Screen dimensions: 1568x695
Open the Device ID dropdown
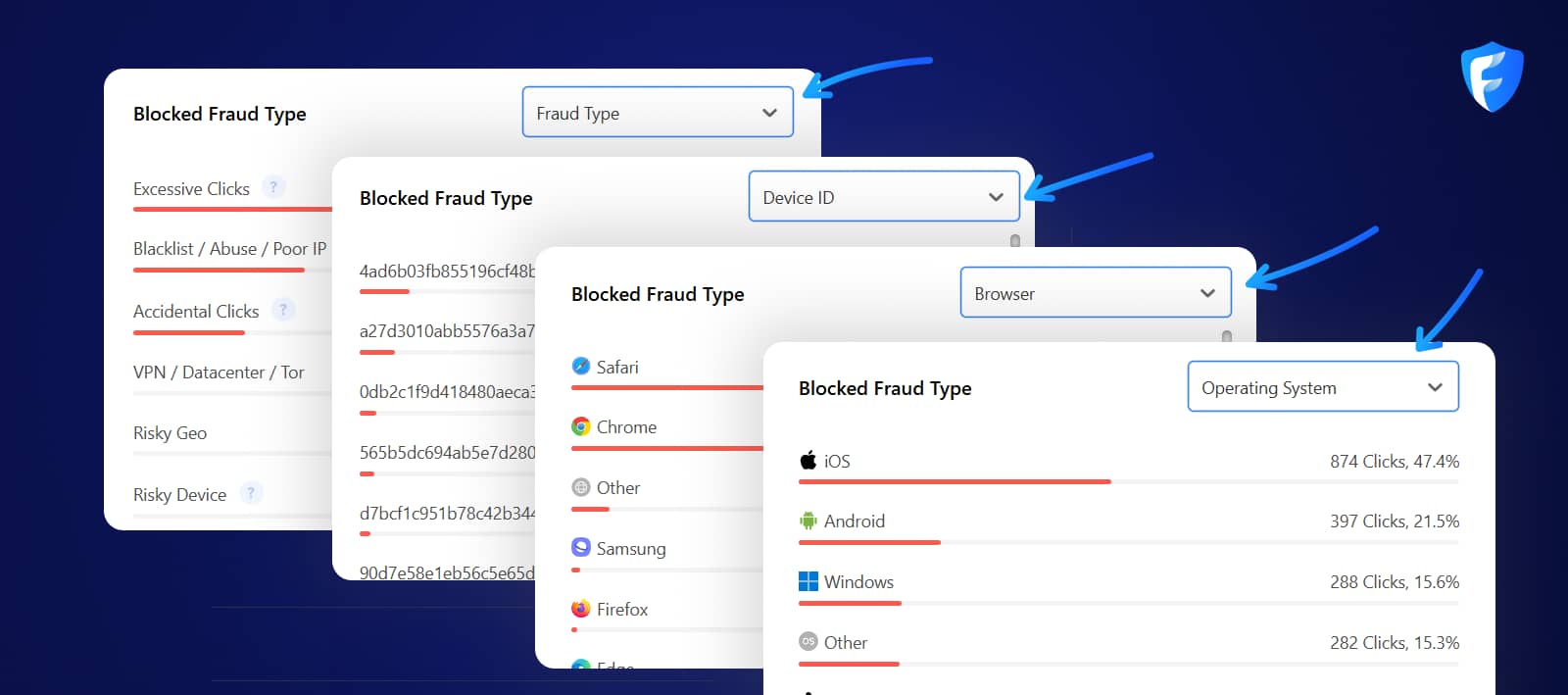click(x=884, y=197)
